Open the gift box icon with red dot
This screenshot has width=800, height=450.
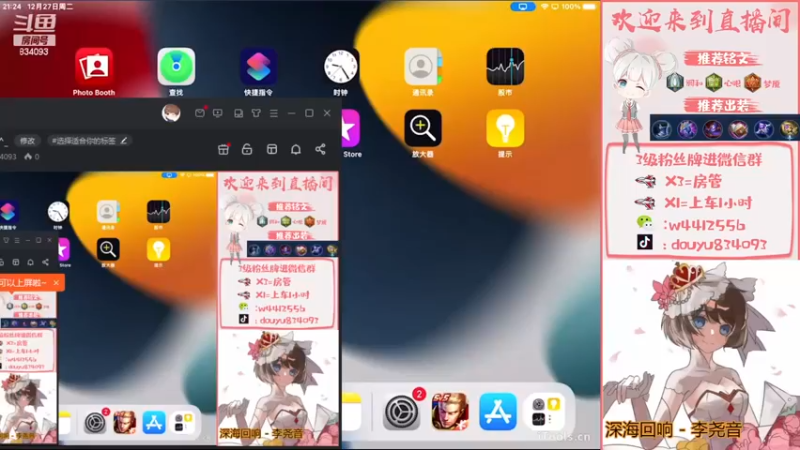(223, 149)
